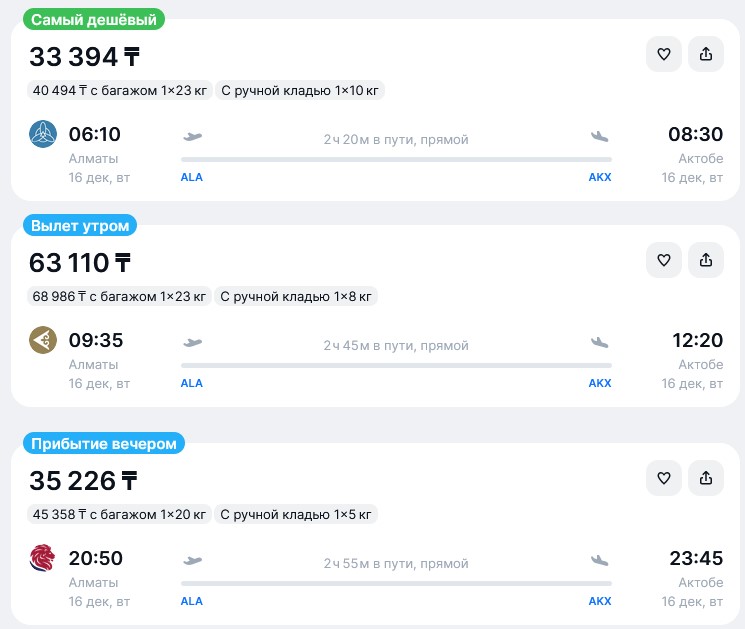Click the airline logo beside 06:10 departure
The height and width of the screenshot is (629, 745).
44,133
